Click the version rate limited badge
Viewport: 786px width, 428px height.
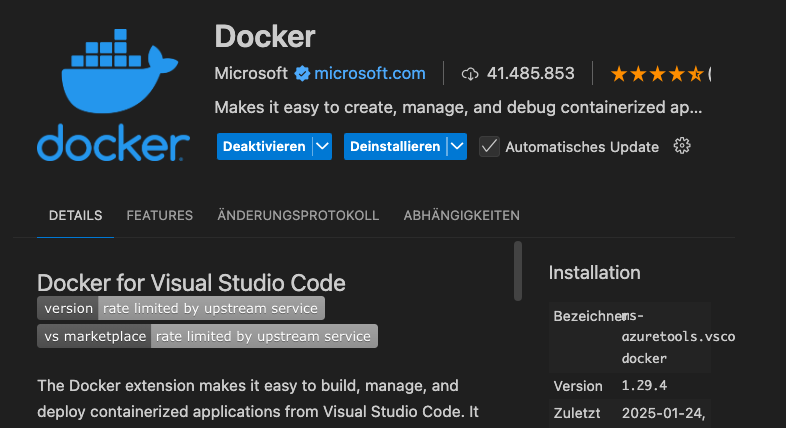[181, 308]
